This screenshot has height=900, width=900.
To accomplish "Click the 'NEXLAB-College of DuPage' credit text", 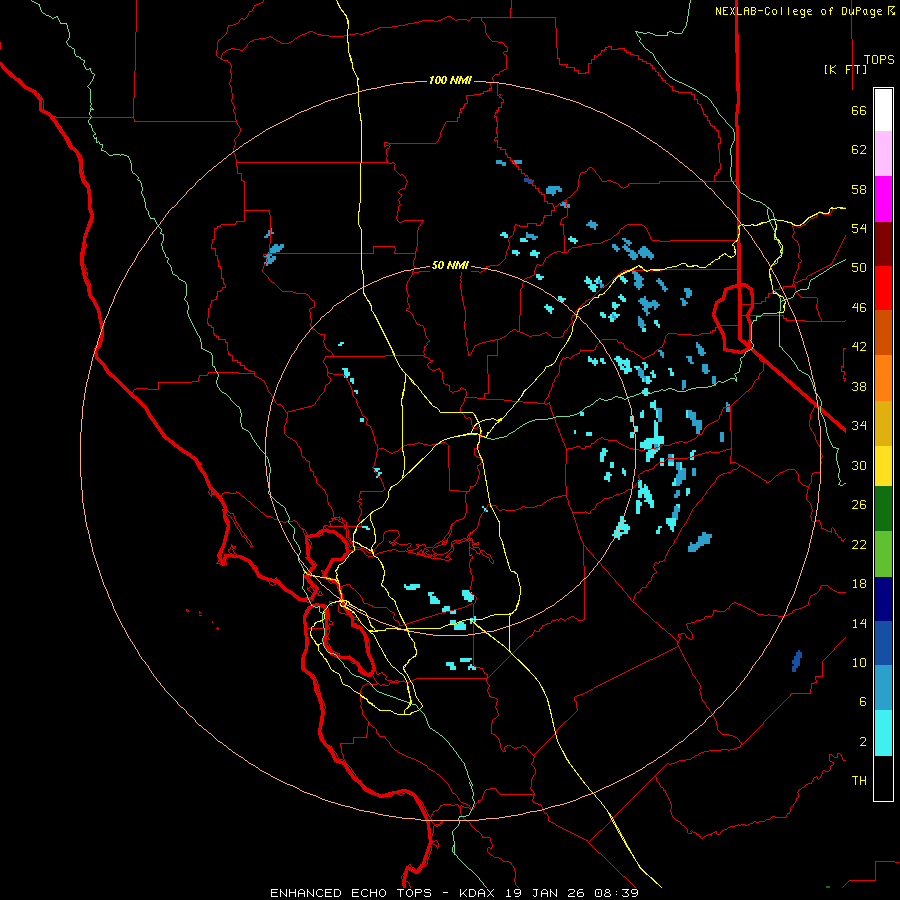I will 798,11.
